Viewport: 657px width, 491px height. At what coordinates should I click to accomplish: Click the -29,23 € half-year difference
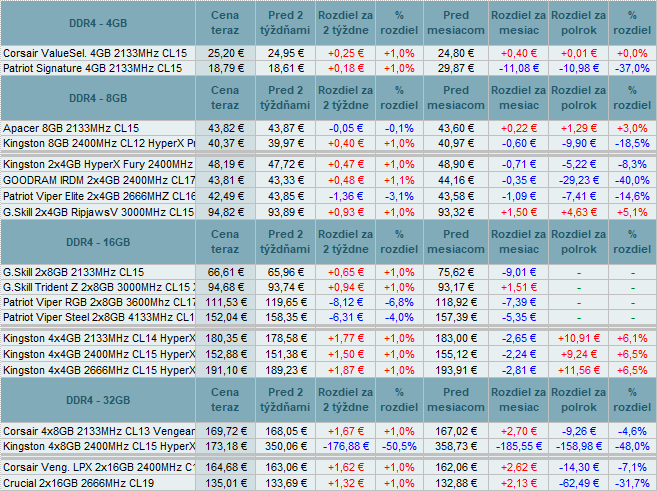pos(579,180)
